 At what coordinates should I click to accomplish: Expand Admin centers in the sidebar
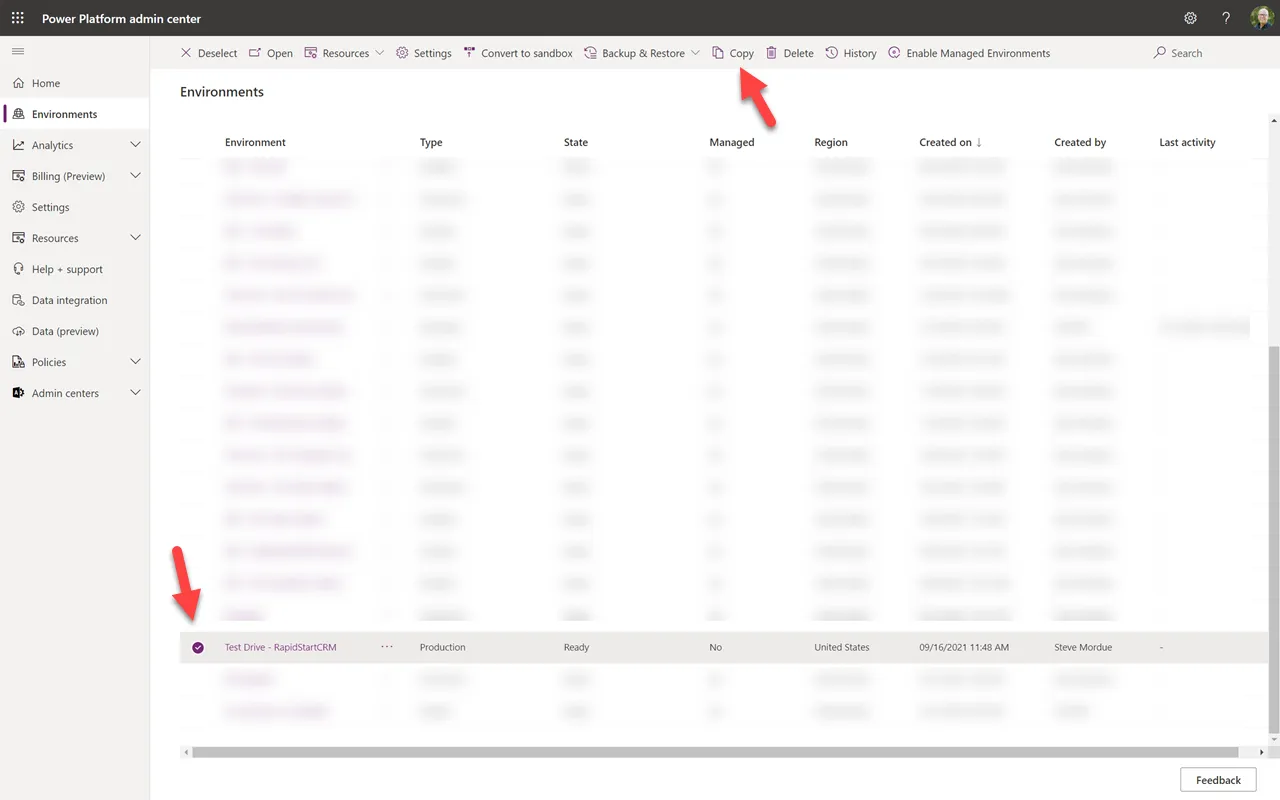[x=135, y=393]
